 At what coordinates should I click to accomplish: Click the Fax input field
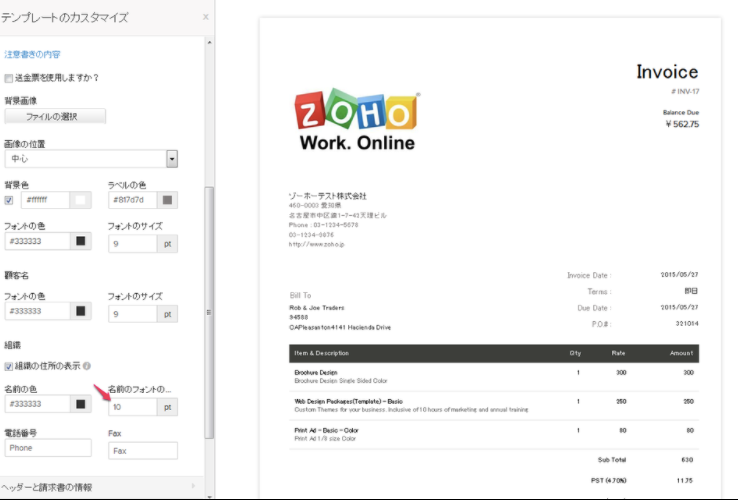pyautogui.click(x=143, y=451)
